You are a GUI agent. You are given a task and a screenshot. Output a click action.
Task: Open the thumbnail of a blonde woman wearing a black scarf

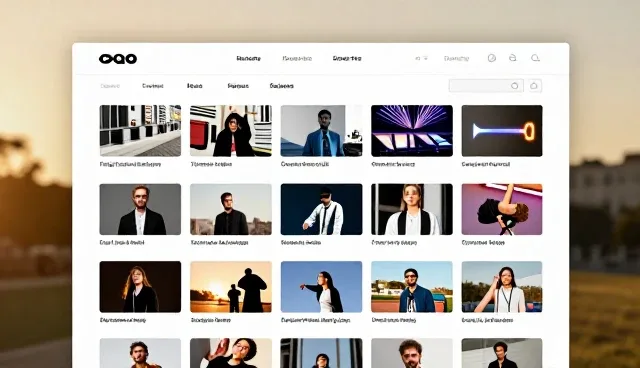412,209
